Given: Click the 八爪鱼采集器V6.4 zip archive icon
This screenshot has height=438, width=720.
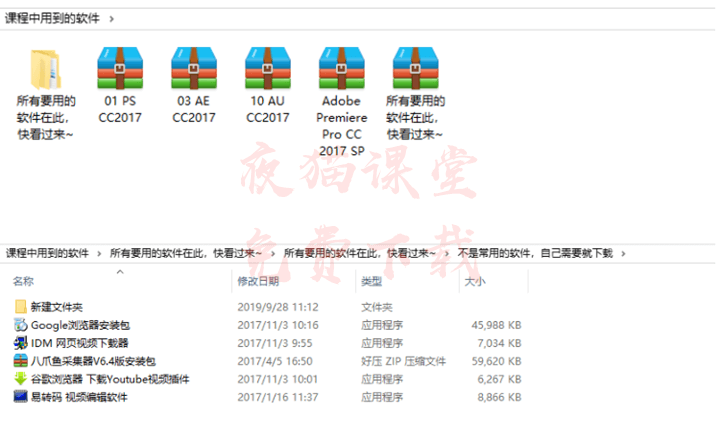Looking at the screenshot, I should pos(20,361).
